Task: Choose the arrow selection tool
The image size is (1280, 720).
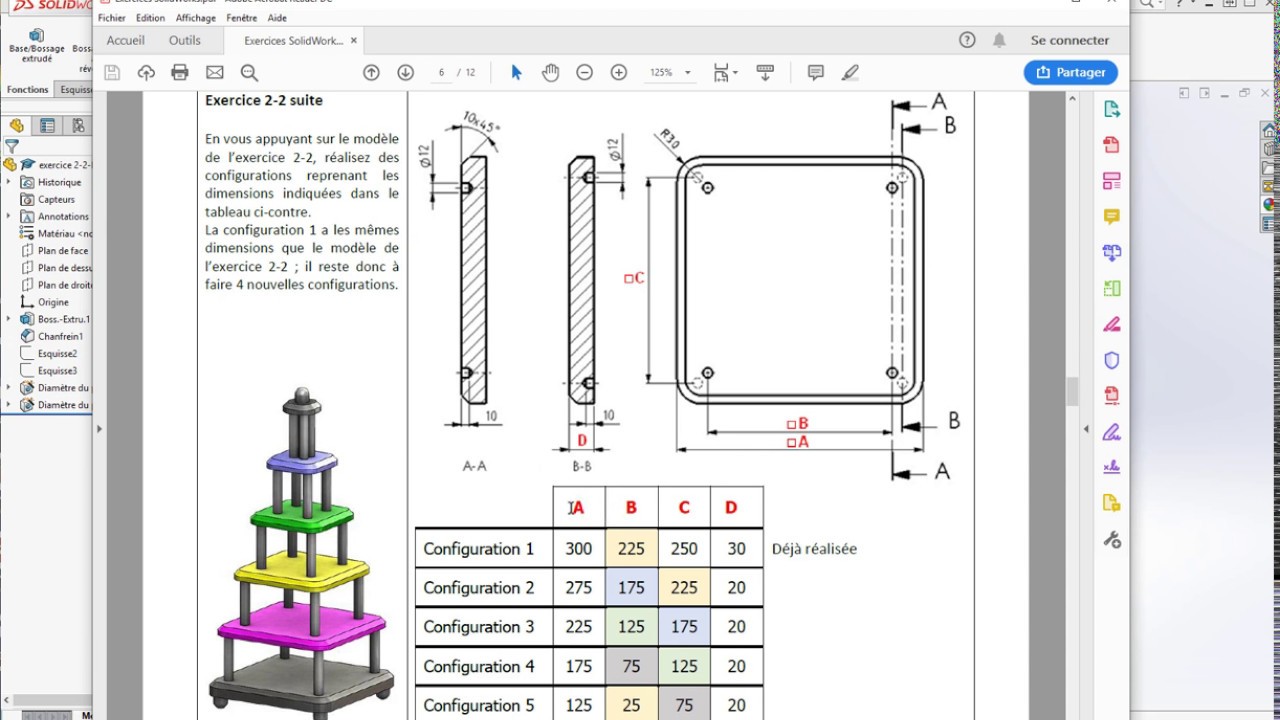Action: coord(516,72)
